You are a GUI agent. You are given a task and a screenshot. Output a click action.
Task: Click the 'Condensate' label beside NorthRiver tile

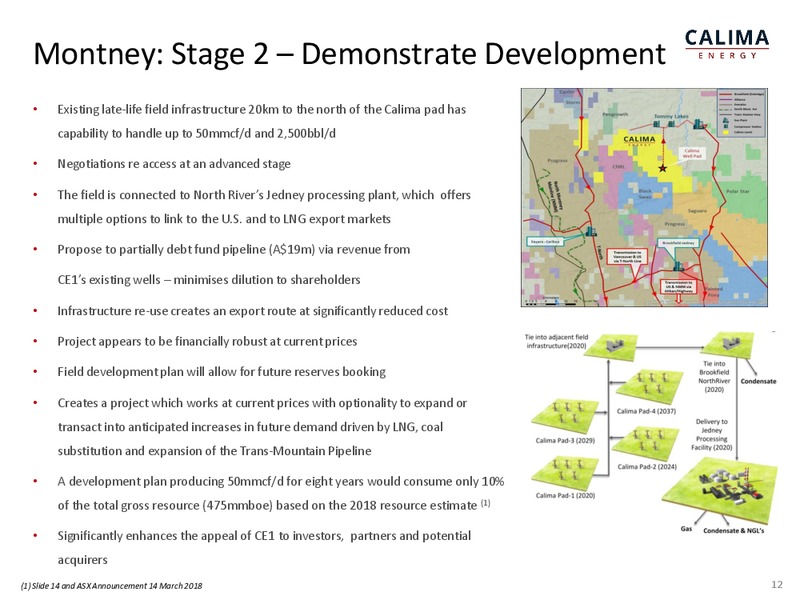758,381
